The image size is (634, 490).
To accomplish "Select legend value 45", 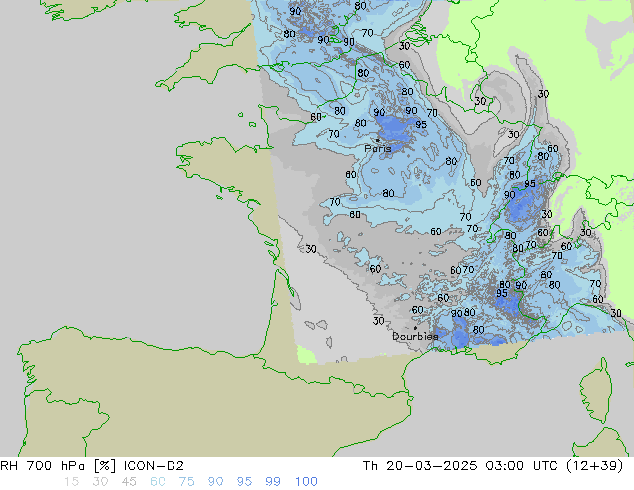I will [129, 482].
